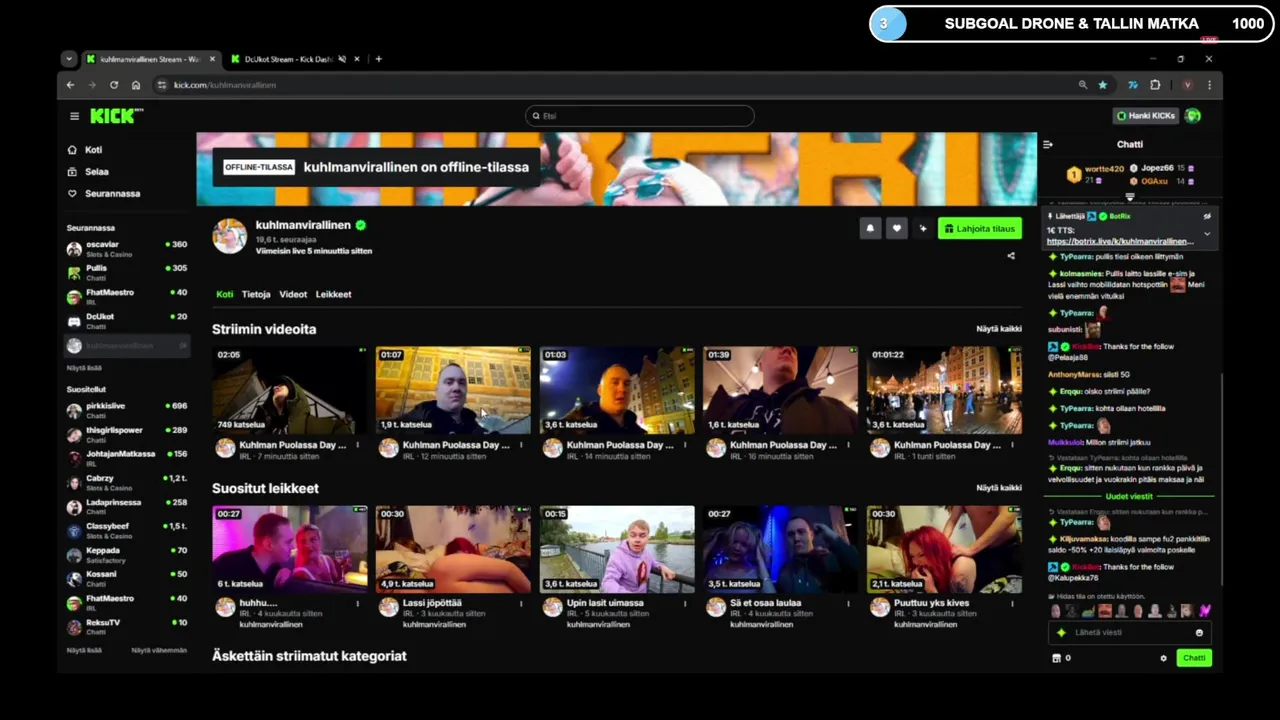Click Näytä vähemmän in sidebar
This screenshot has height=720, width=1280.
coord(159,650)
